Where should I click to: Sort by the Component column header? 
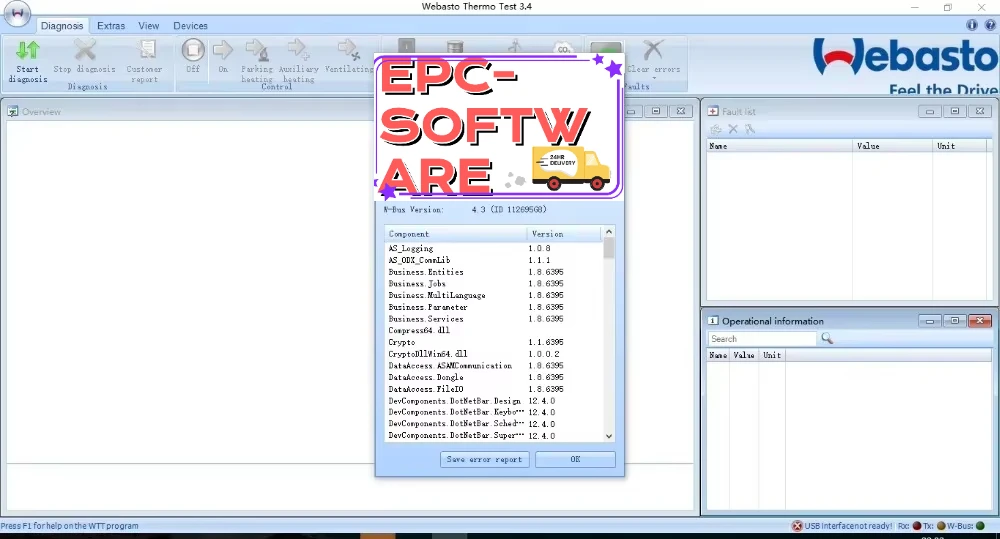click(456, 234)
